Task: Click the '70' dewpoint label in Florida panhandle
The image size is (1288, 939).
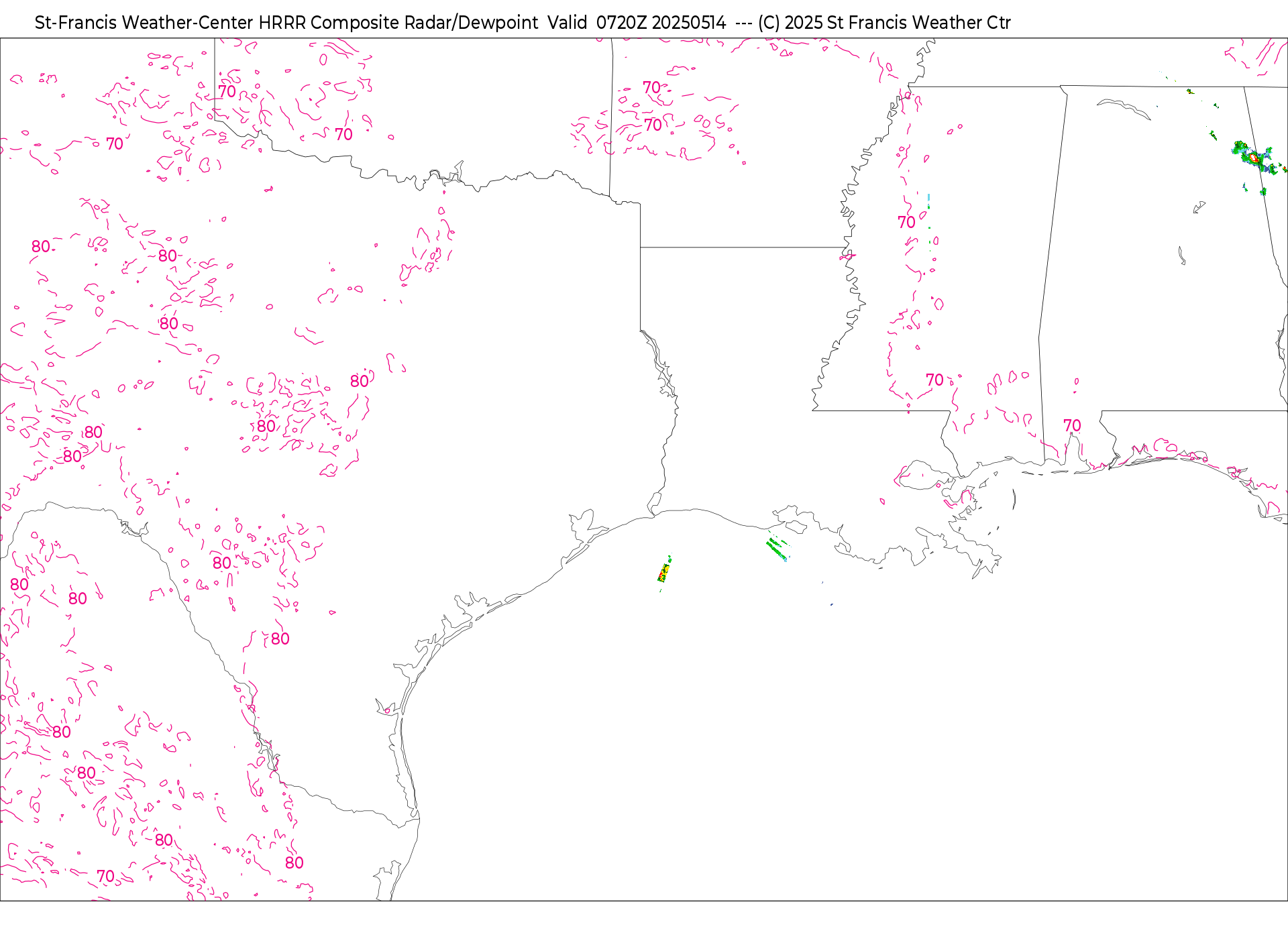Action: click(x=1072, y=426)
